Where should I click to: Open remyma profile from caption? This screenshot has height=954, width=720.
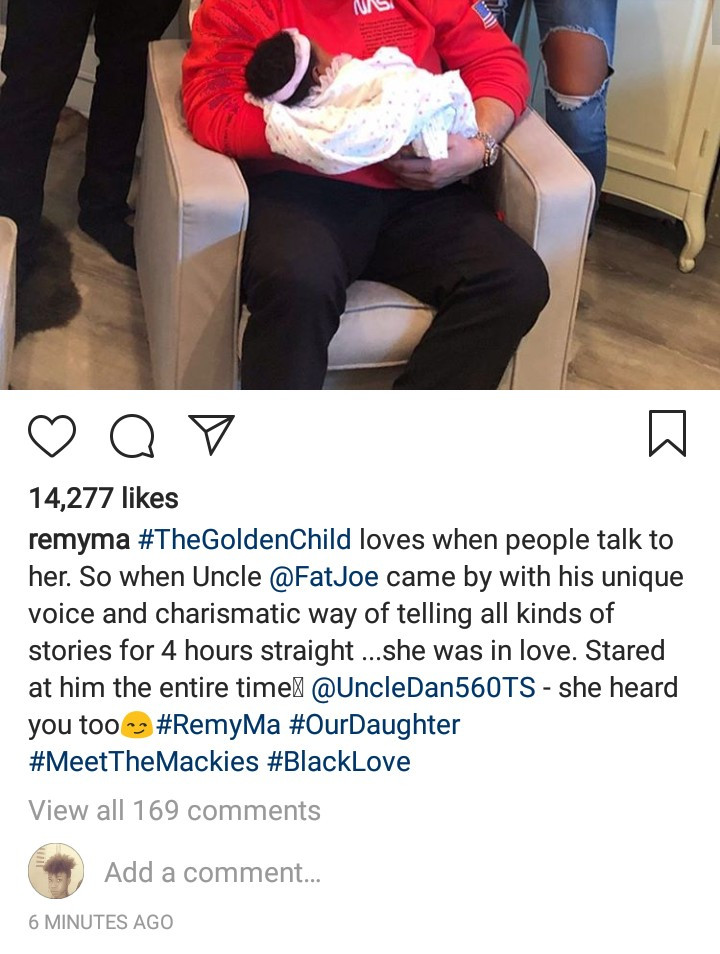coord(79,540)
